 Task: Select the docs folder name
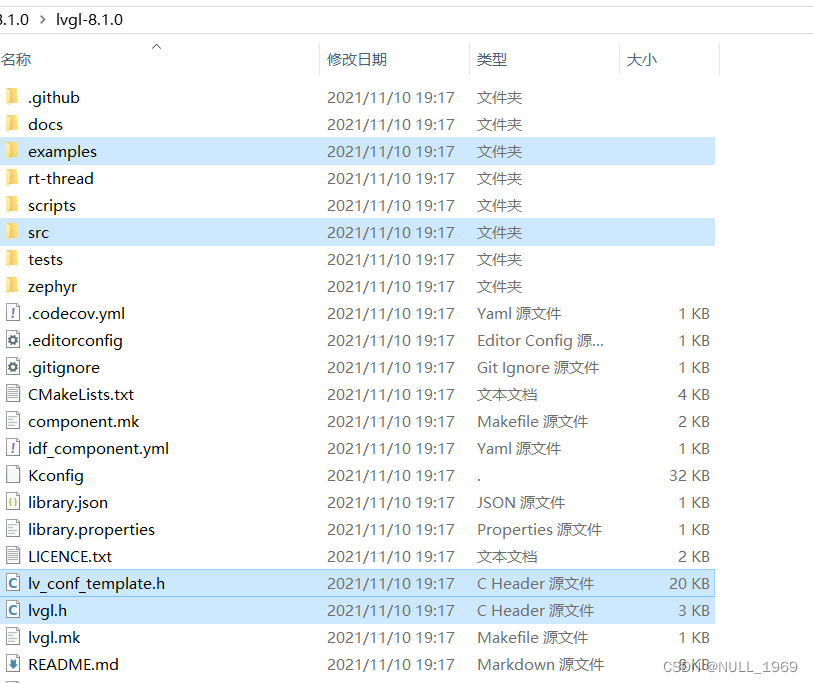tap(46, 124)
